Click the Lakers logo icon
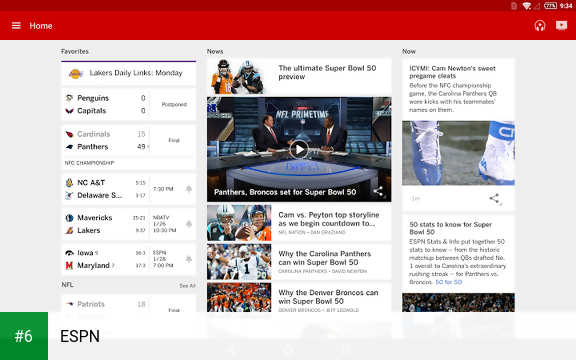This screenshot has height=360, width=576. coord(76,73)
